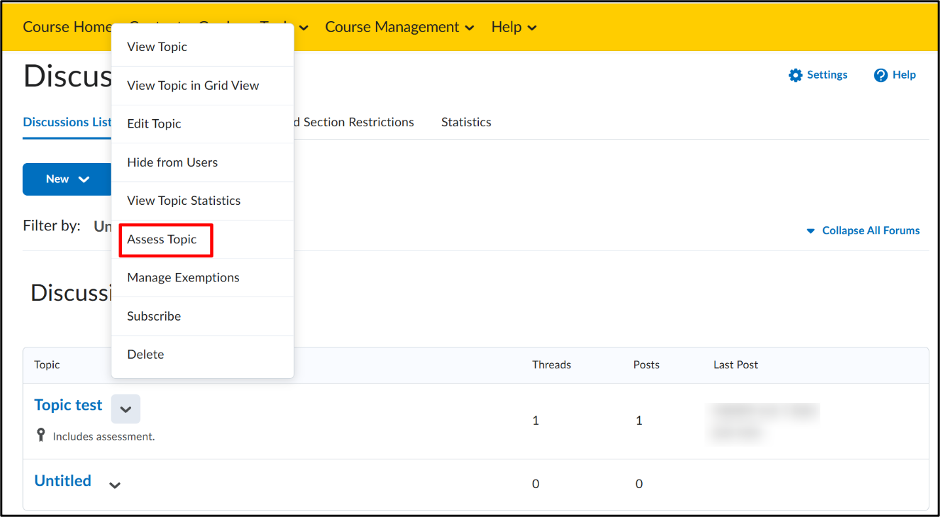Click the Help question mark icon
This screenshot has width=940, height=518.
(881, 75)
